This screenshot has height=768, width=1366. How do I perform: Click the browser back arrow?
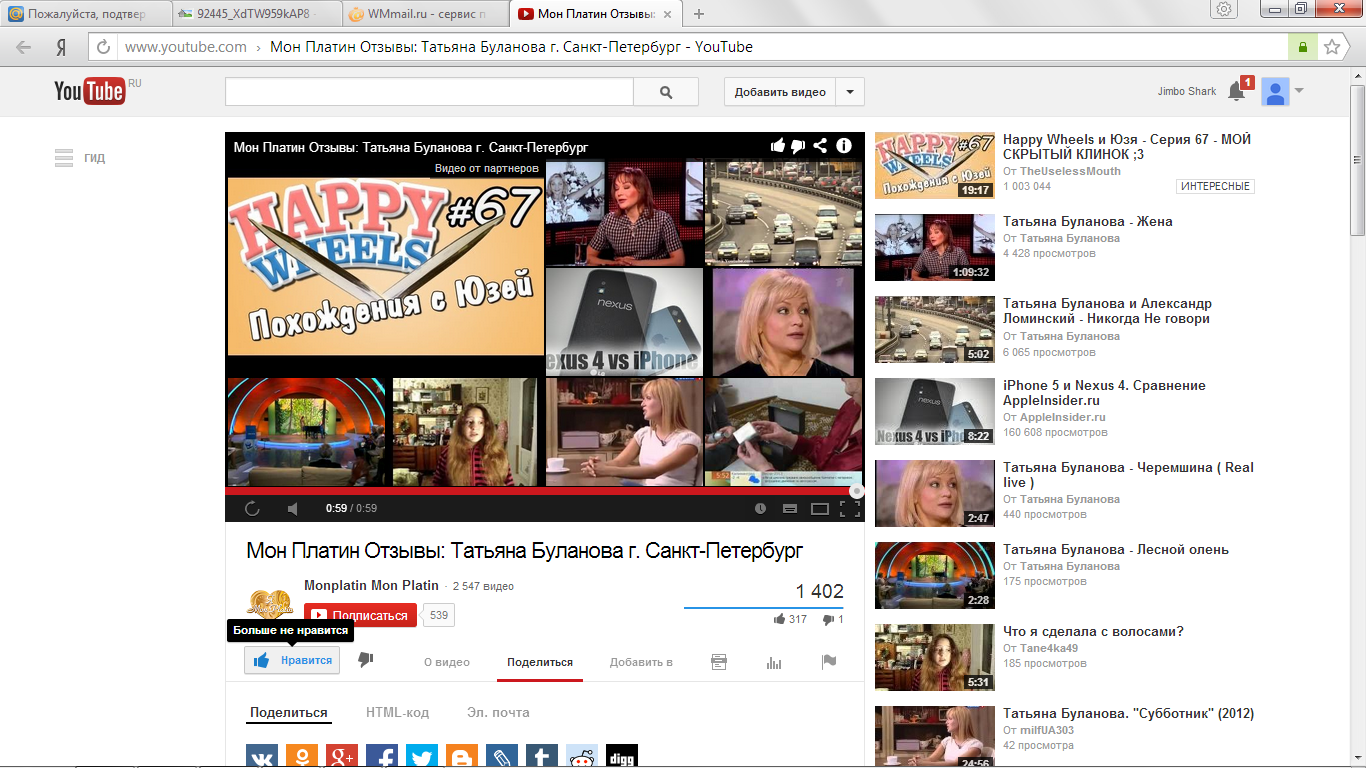tap(24, 47)
